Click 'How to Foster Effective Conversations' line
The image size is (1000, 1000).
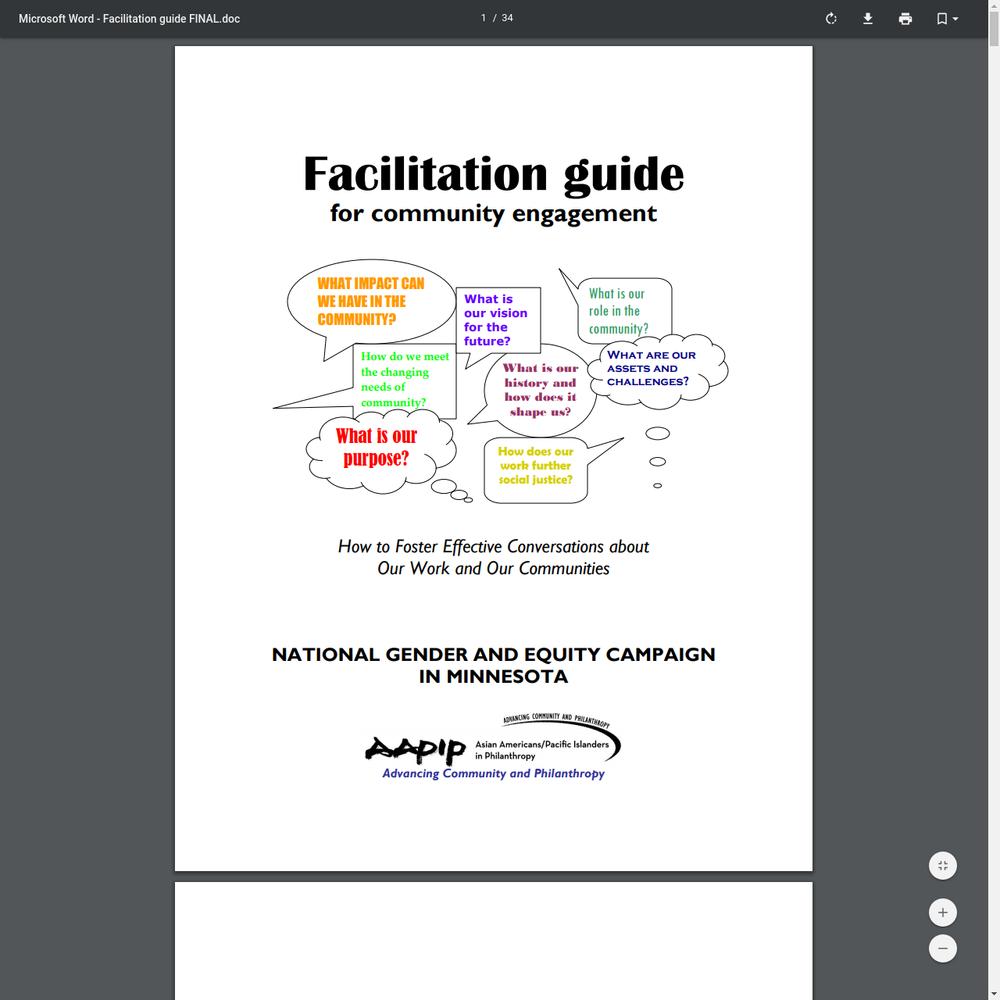tap(493, 547)
